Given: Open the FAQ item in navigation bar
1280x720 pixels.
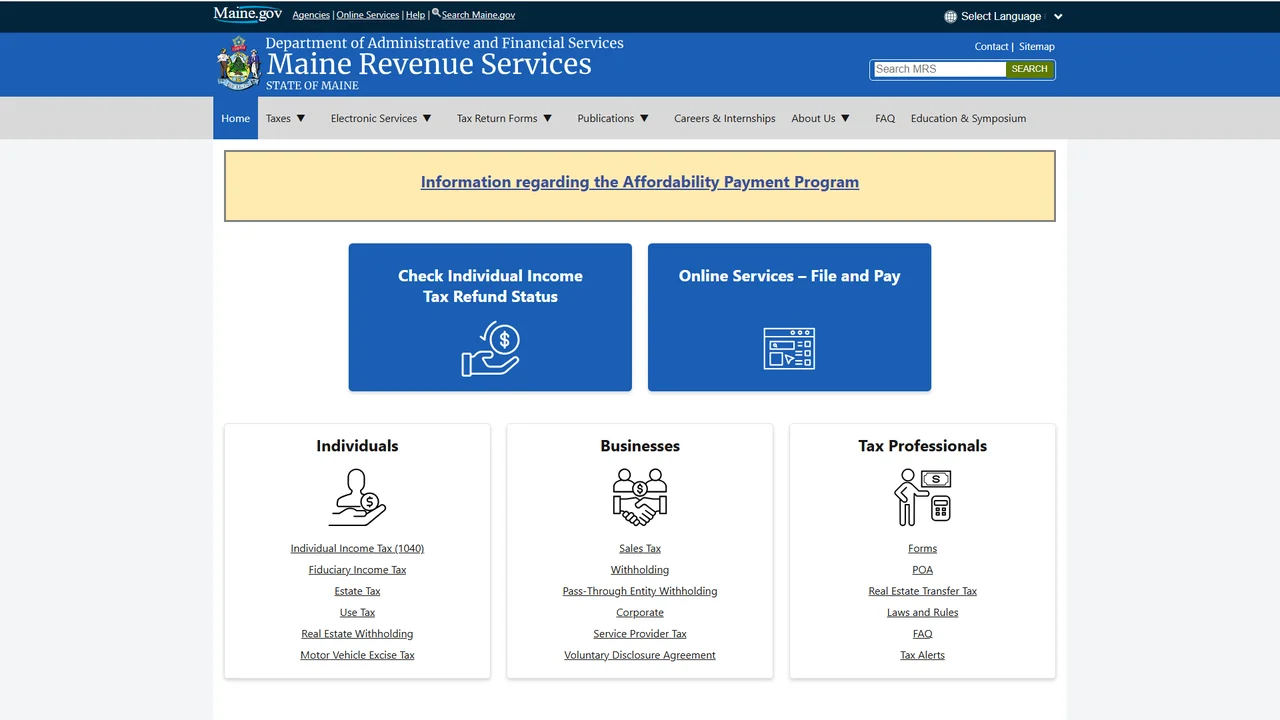Looking at the screenshot, I should (x=885, y=118).
